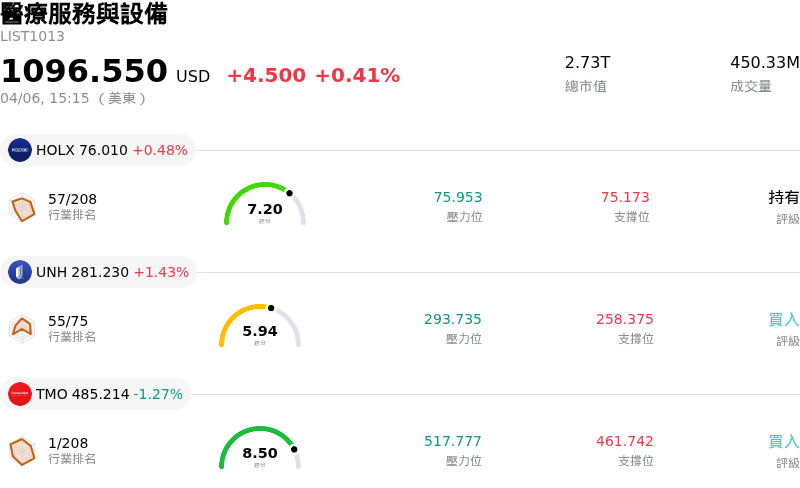Click the HOLX 7.20 score gauge

coord(265,205)
